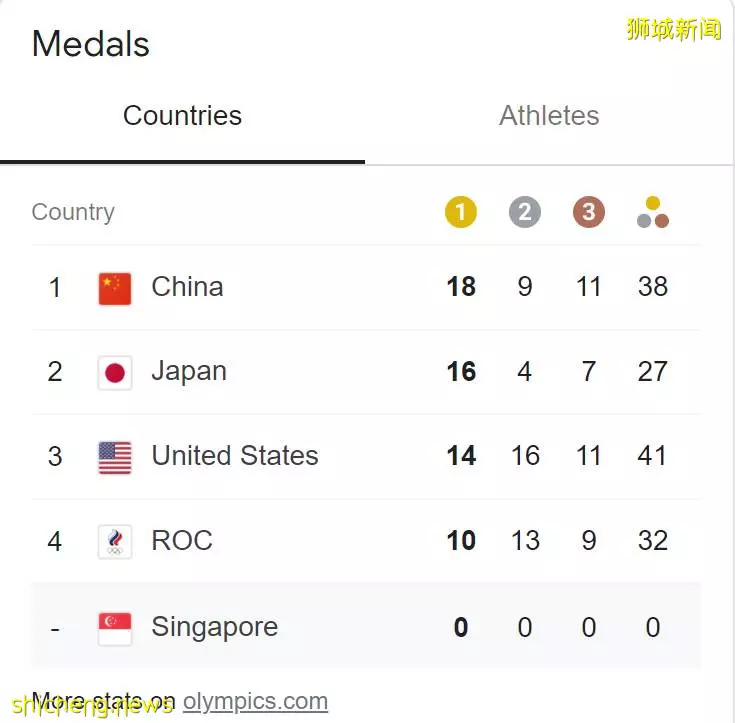Click the China flag icon
Screen dimensions: 735x723
tap(115, 288)
